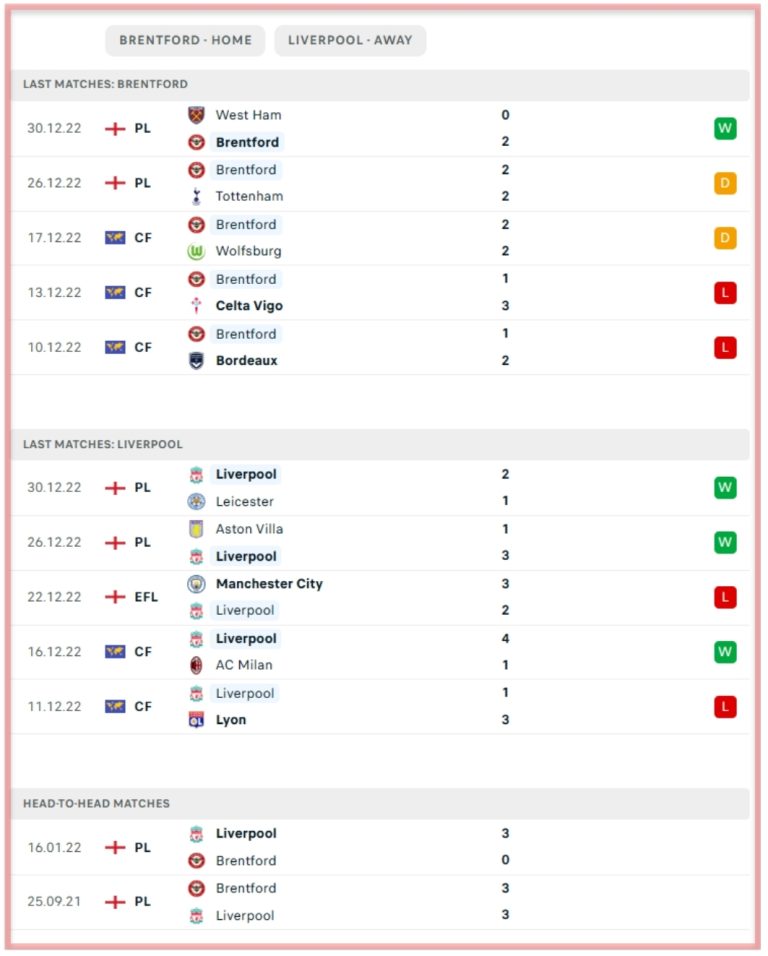Click the West Ham club crest
768x956 pixels.
pyautogui.click(x=196, y=115)
